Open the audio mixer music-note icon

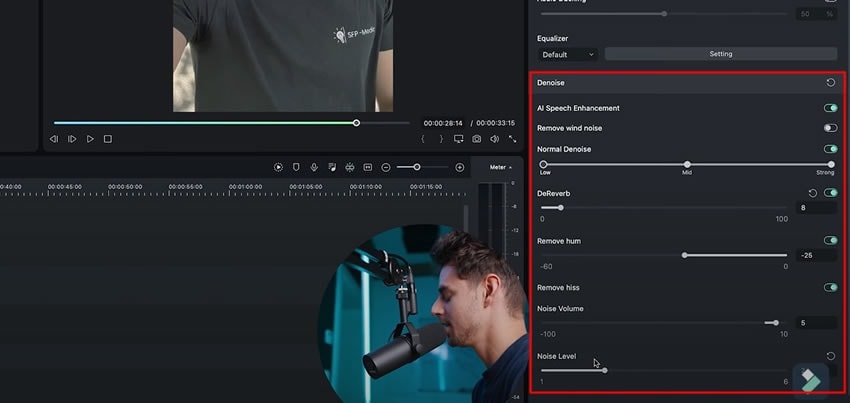(332, 168)
